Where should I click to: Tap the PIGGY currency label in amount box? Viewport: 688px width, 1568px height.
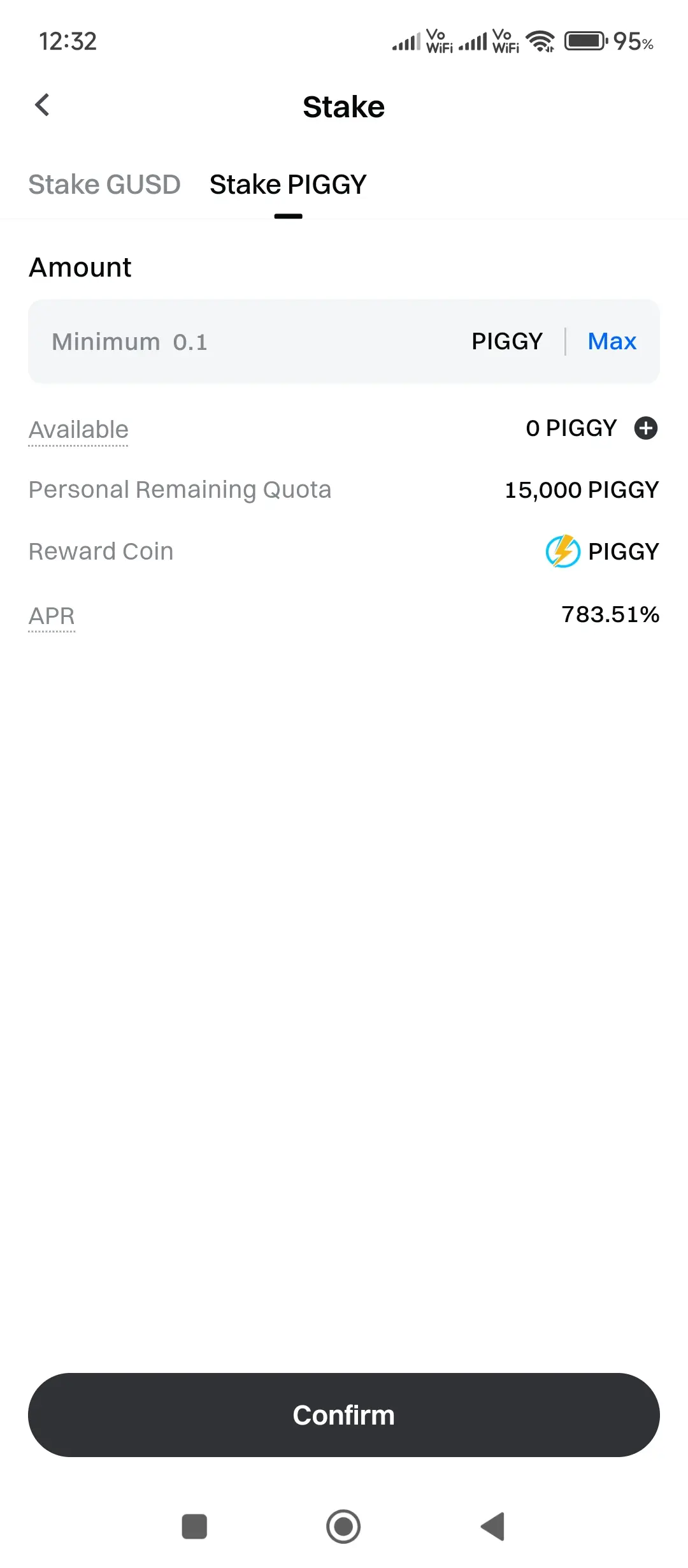(x=507, y=342)
